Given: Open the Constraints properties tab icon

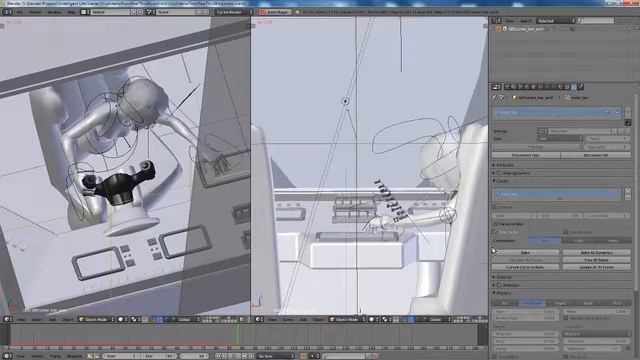Looking at the screenshot, I should [540, 87].
